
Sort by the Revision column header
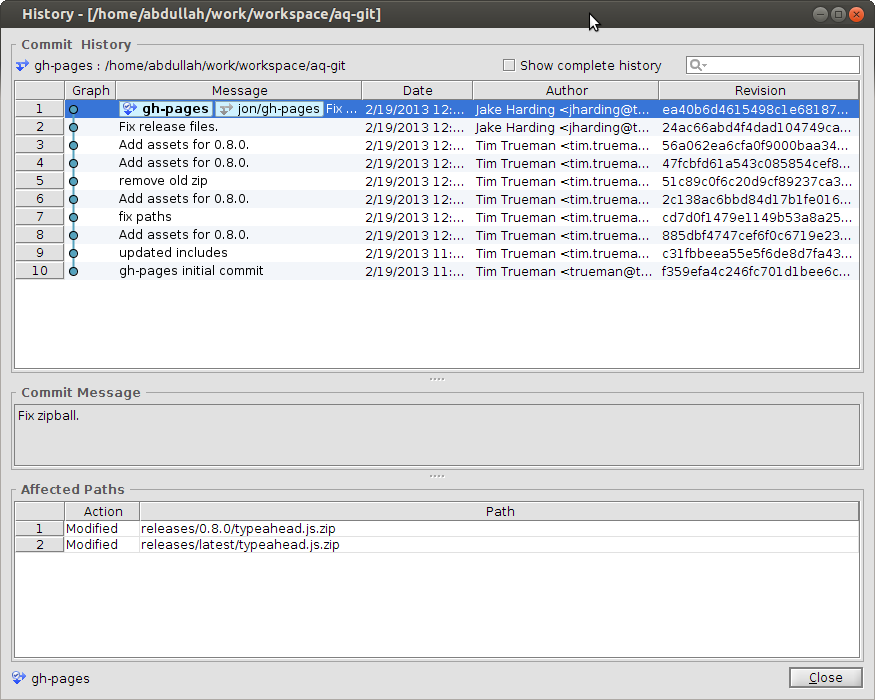759,90
